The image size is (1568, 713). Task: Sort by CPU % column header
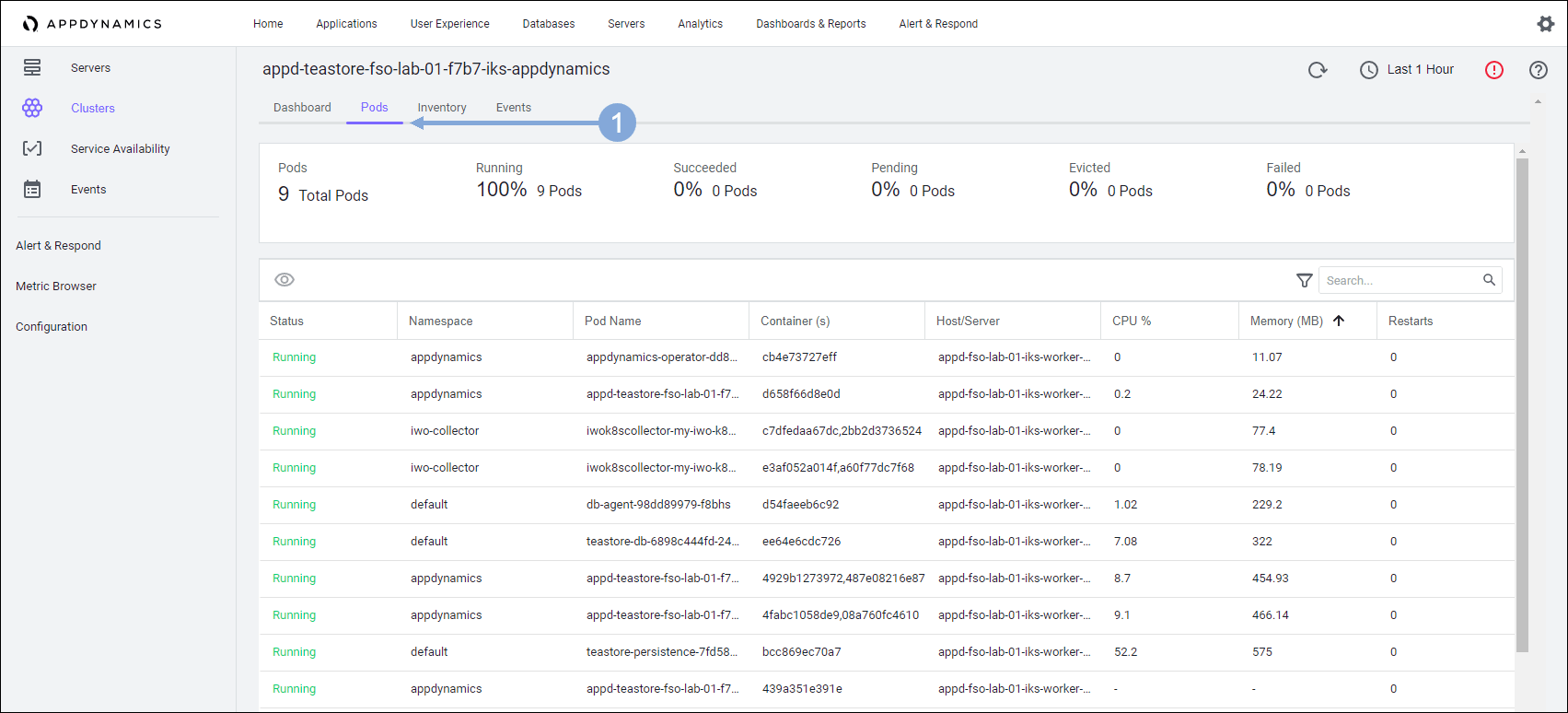coord(1132,321)
